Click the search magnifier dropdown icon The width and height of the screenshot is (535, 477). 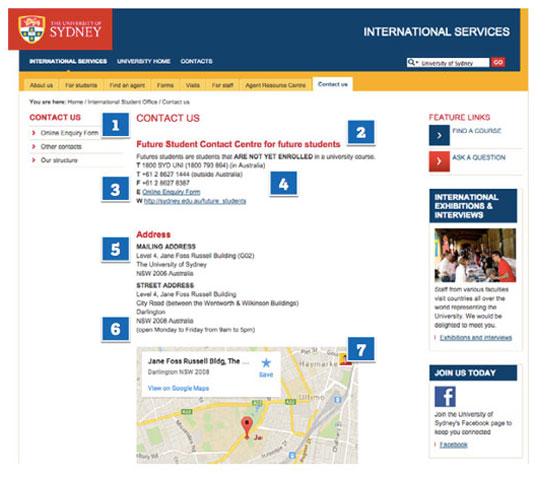[x=413, y=62]
